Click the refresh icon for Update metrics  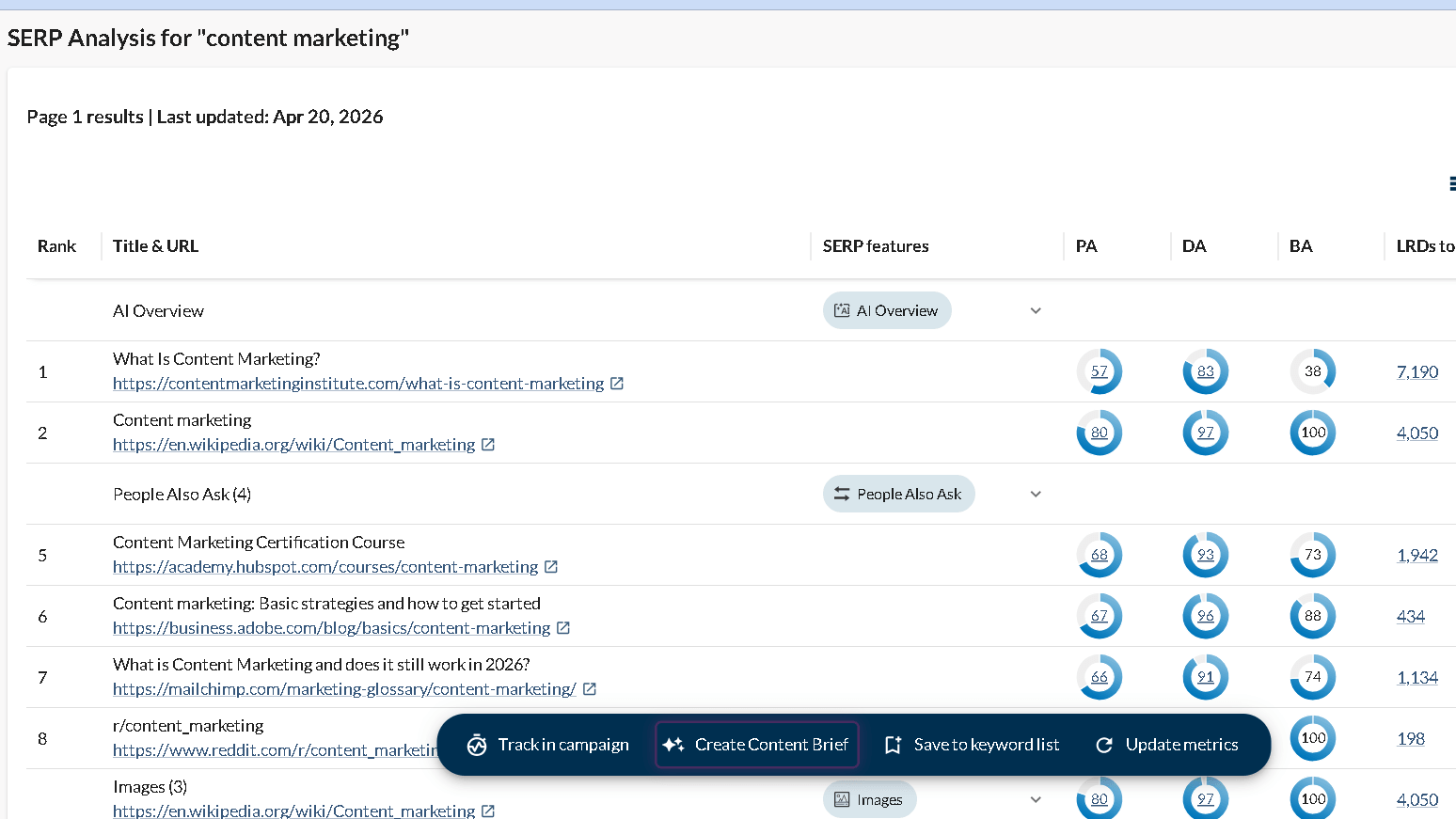[1103, 744]
